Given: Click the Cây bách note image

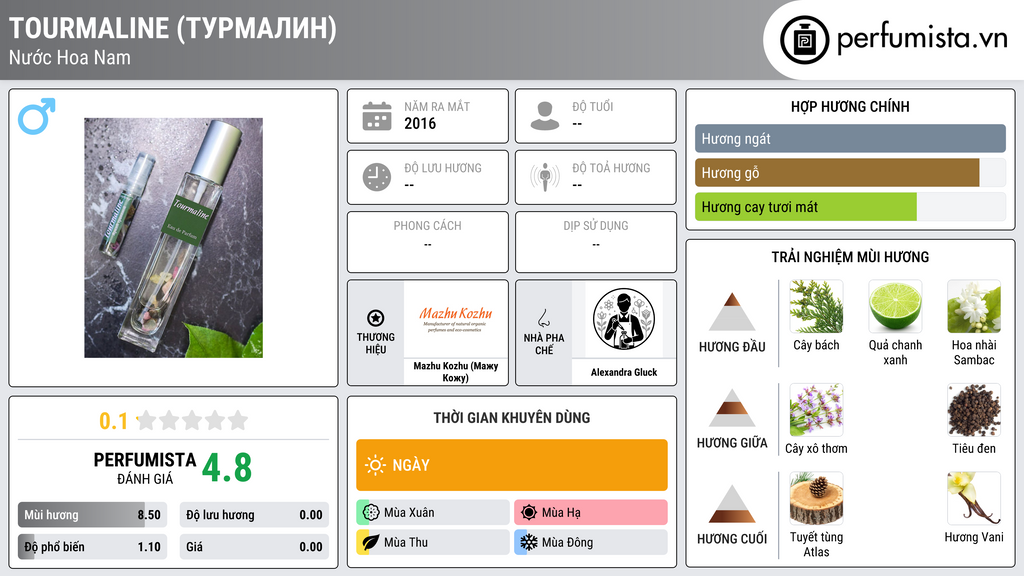Looking at the screenshot, I should (x=816, y=307).
